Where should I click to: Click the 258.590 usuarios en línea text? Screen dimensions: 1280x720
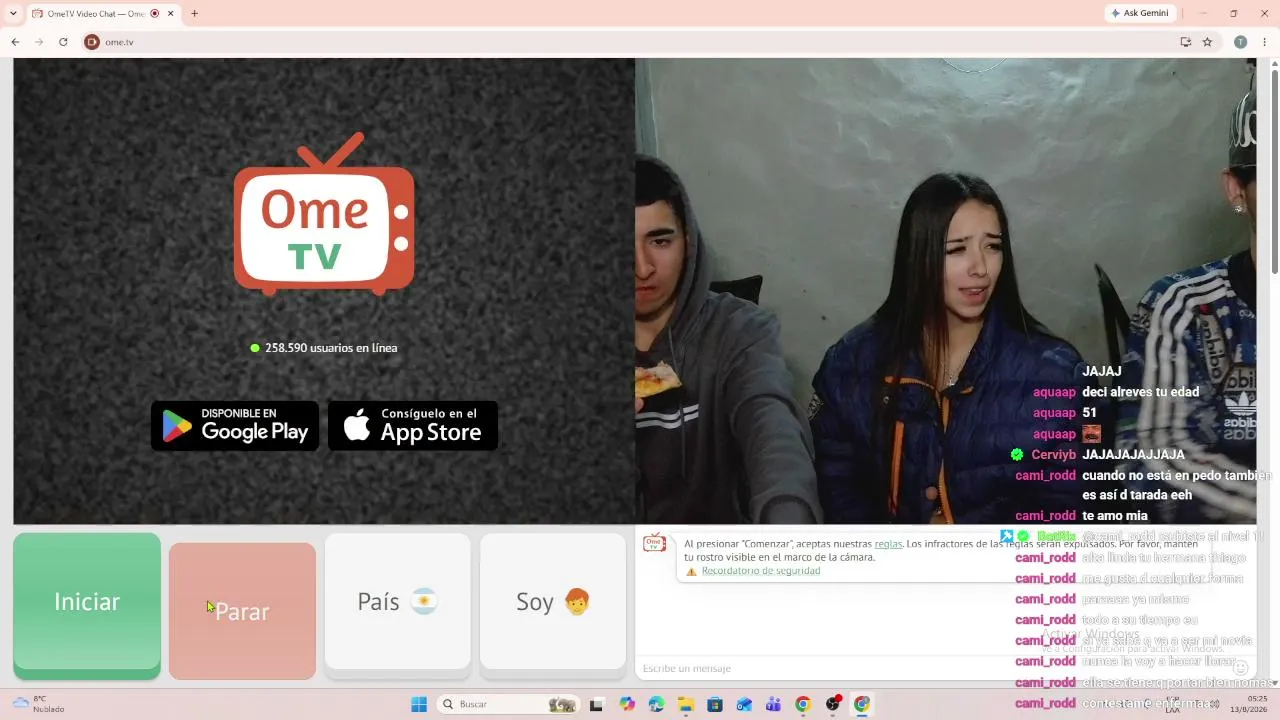[x=331, y=348]
